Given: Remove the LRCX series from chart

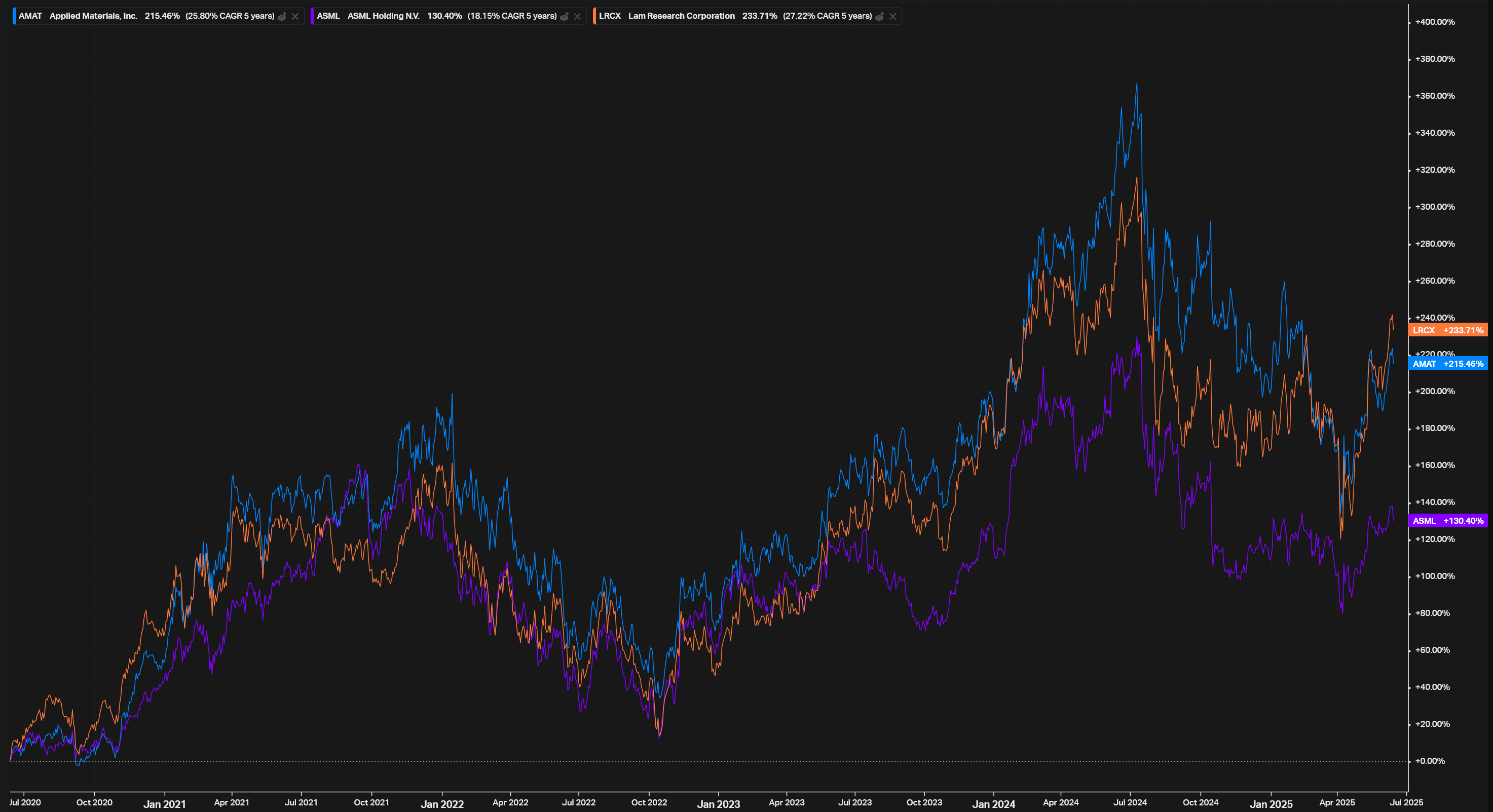Looking at the screenshot, I should (x=893, y=16).
